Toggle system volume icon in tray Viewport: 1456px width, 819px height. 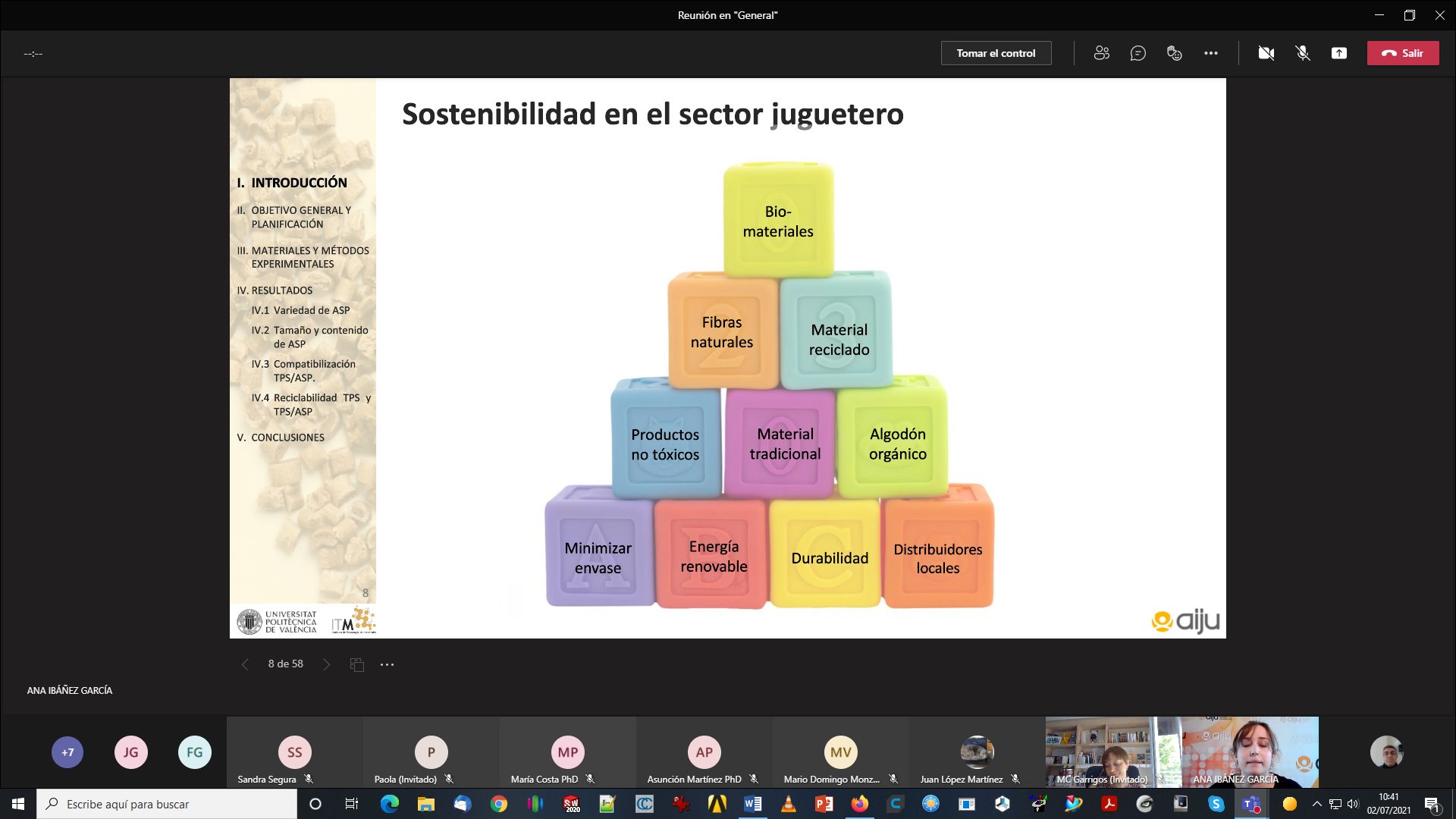(1353, 804)
